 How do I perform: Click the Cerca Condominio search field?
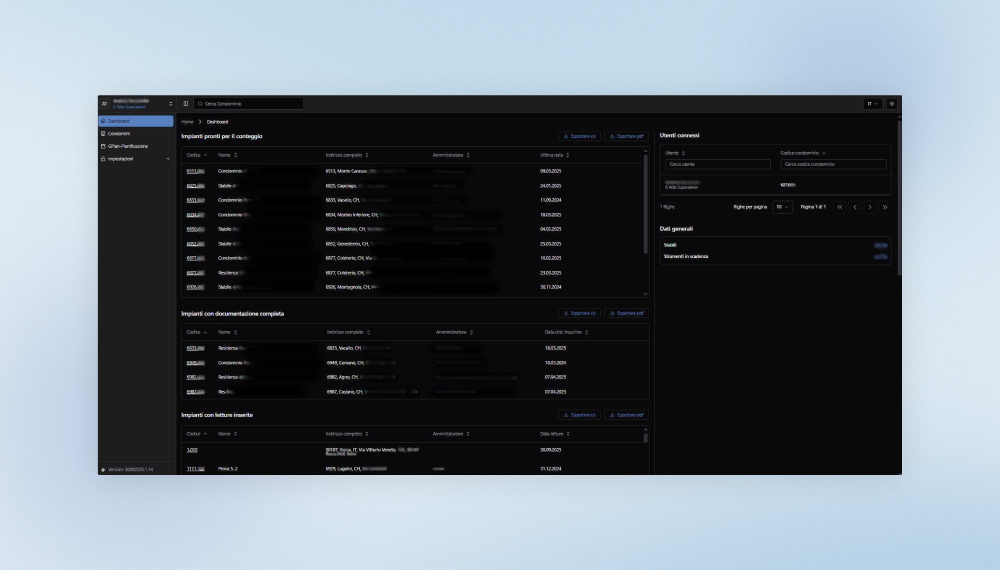pyautogui.click(x=249, y=103)
